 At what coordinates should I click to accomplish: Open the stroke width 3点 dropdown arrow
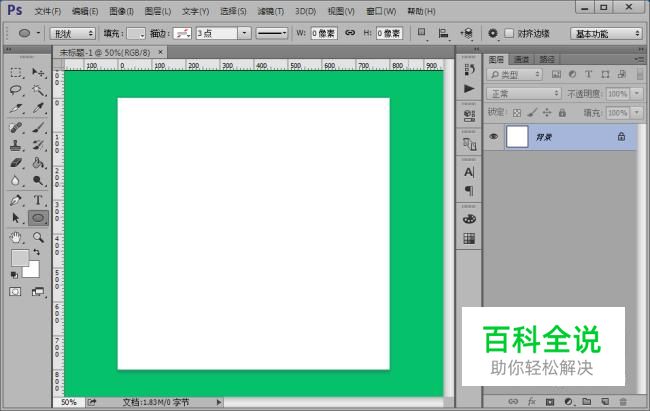pos(244,33)
